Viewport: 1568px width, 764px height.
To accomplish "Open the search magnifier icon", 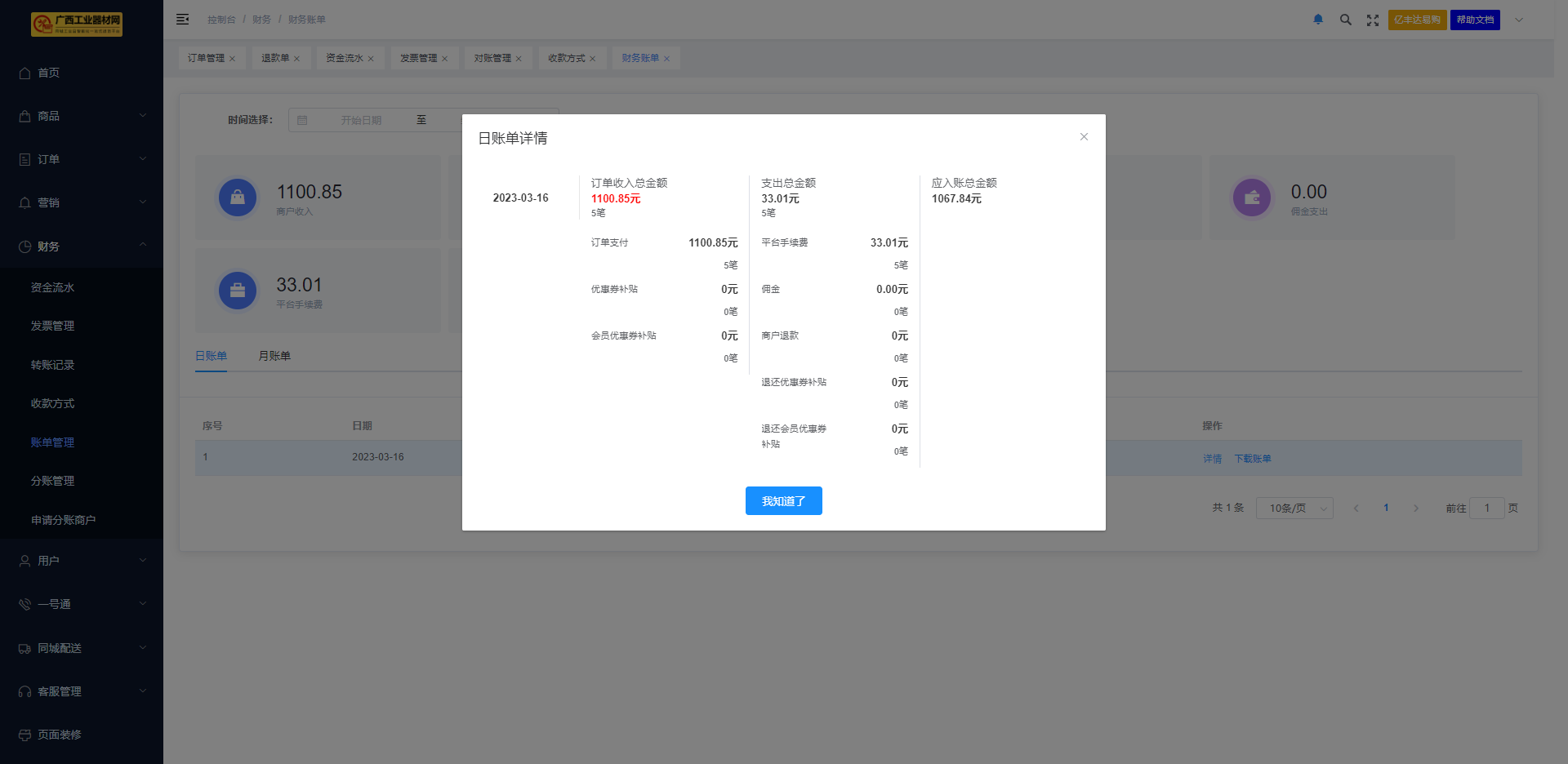I will coord(1345,20).
